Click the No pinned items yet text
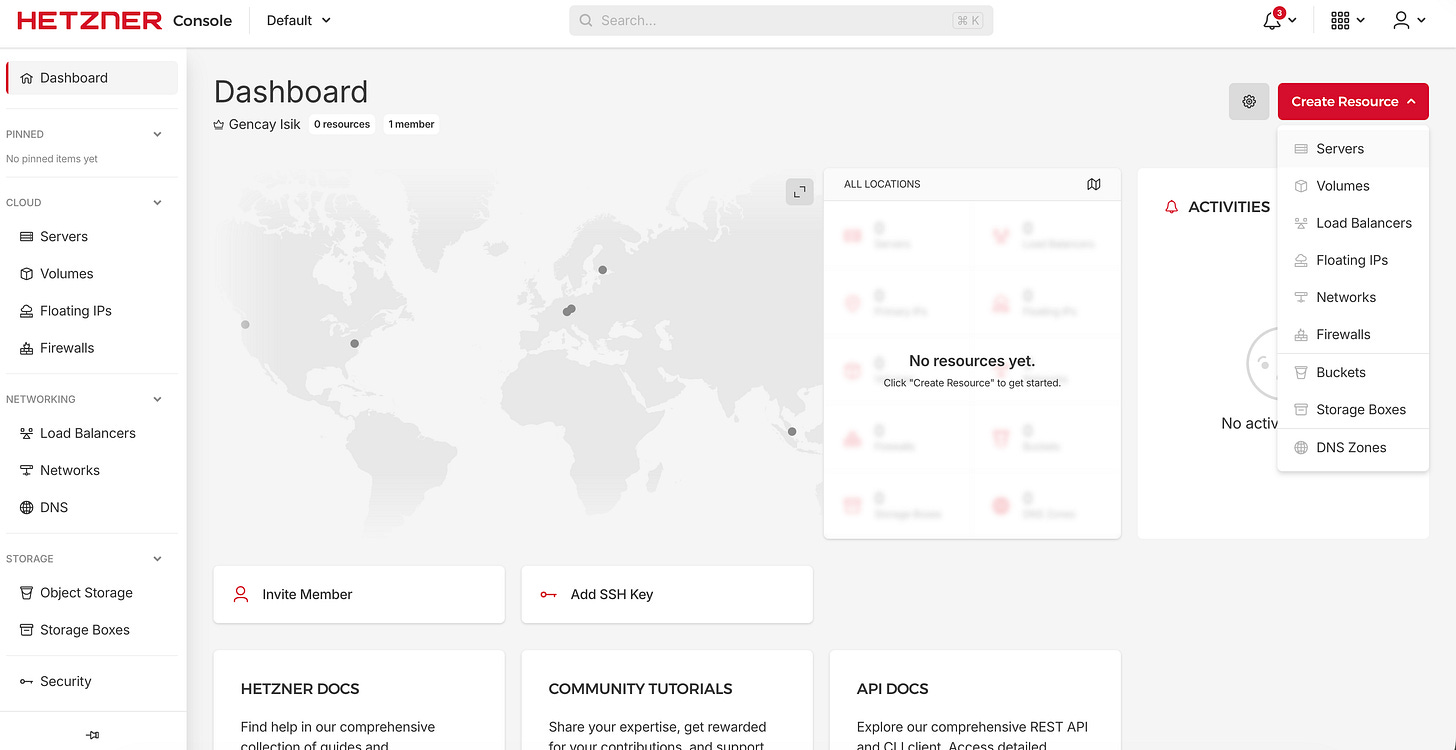1456x750 pixels. pos(52,159)
